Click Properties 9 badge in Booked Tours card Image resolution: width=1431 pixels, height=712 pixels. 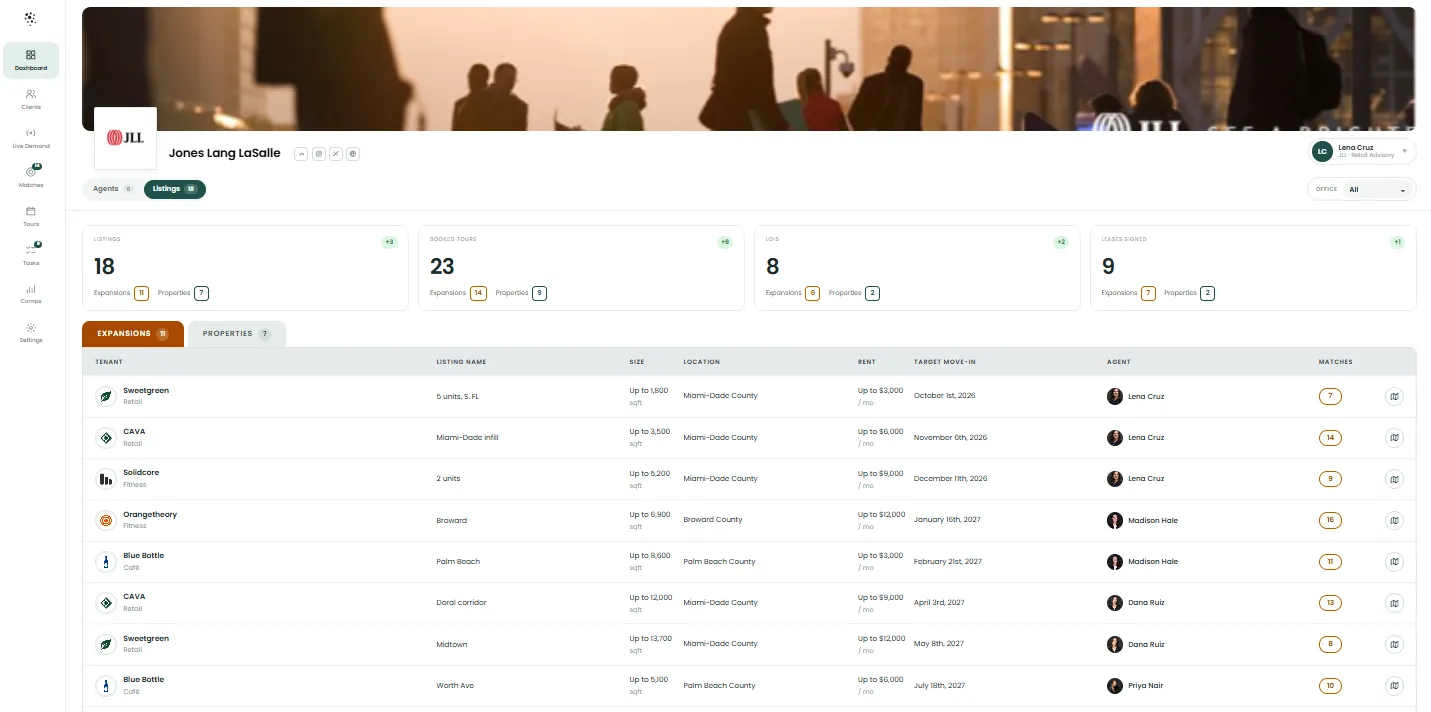point(539,293)
